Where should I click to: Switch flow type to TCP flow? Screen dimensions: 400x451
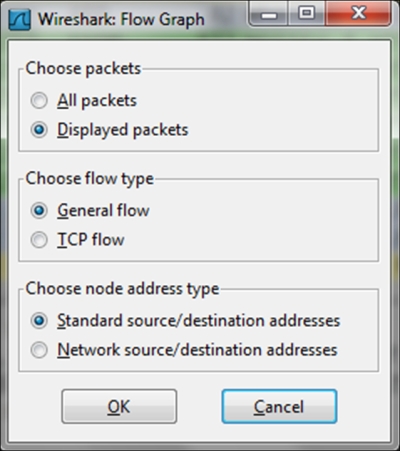coord(39,240)
